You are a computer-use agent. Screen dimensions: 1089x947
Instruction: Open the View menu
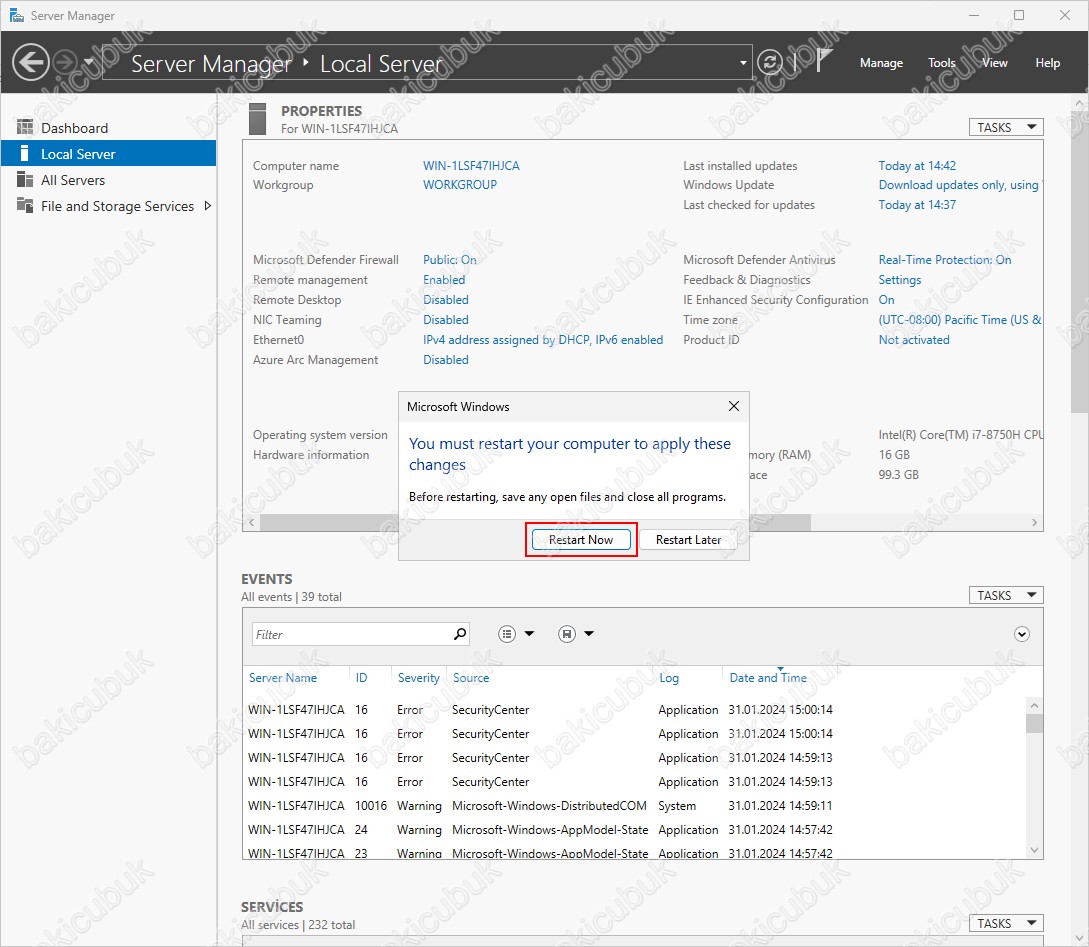(995, 62)
